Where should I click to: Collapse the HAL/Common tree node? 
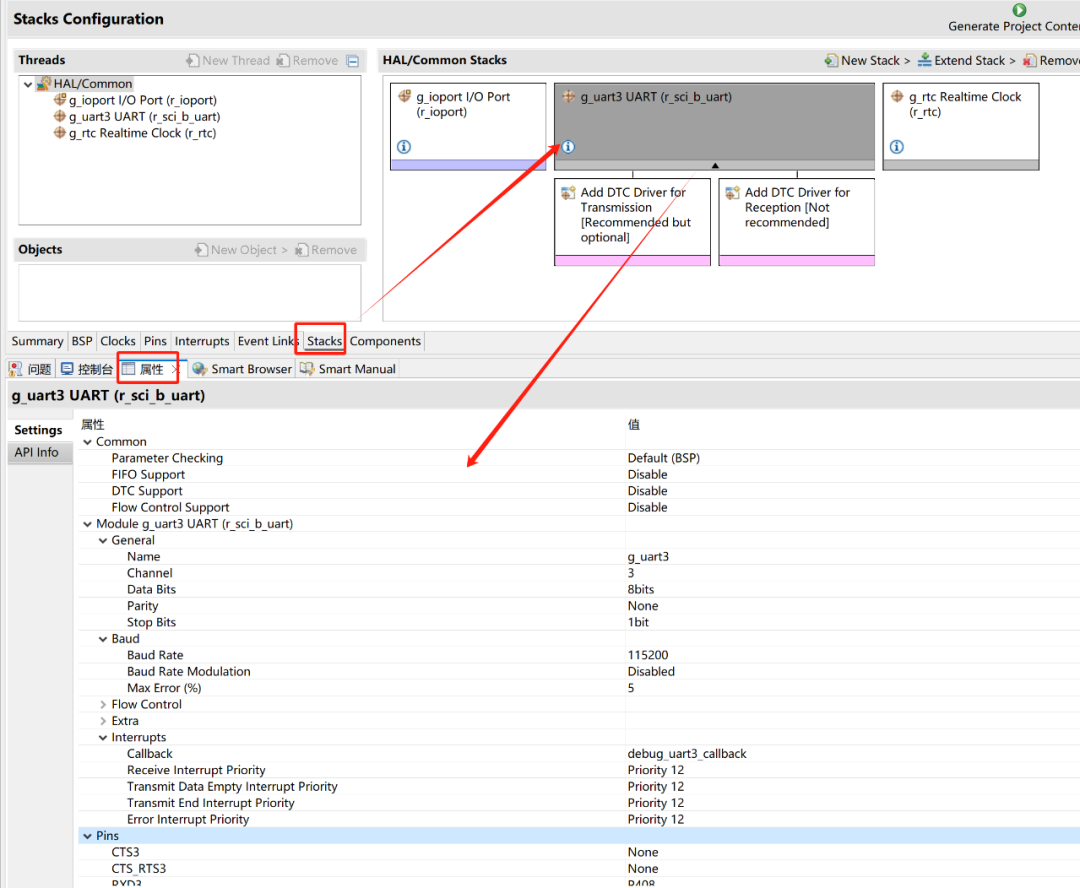point(28,84)
